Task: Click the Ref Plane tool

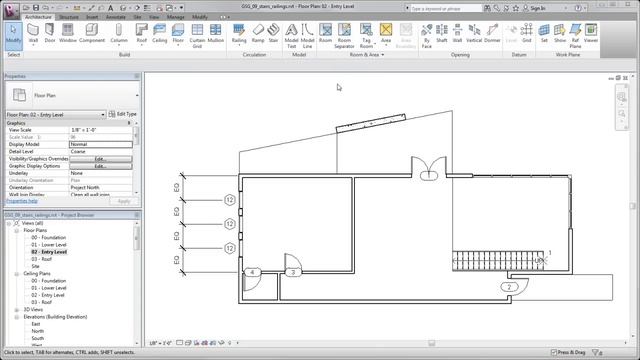Action: [x=575, y=36]
